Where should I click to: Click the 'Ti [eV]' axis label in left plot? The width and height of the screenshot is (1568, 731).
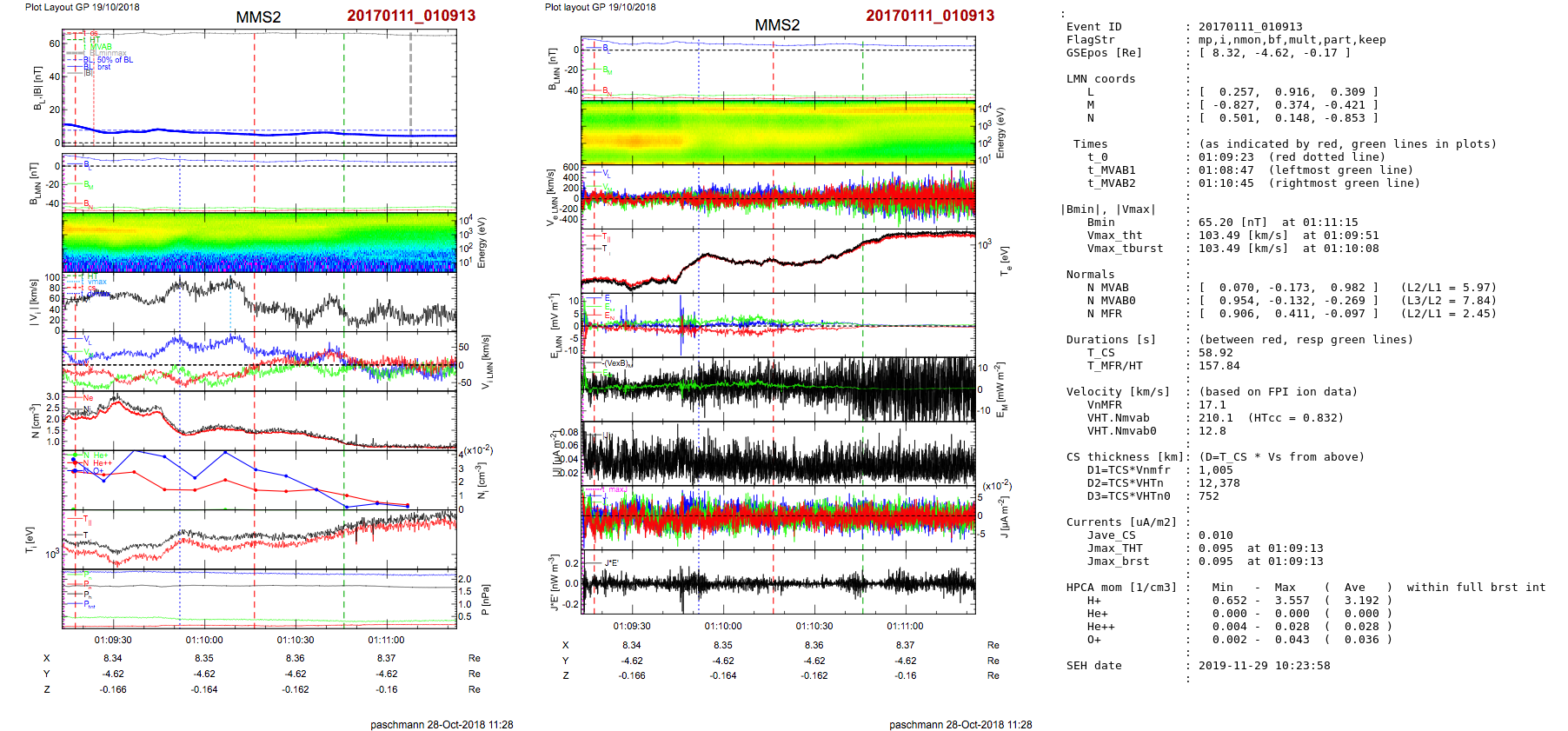pos(30,540)
